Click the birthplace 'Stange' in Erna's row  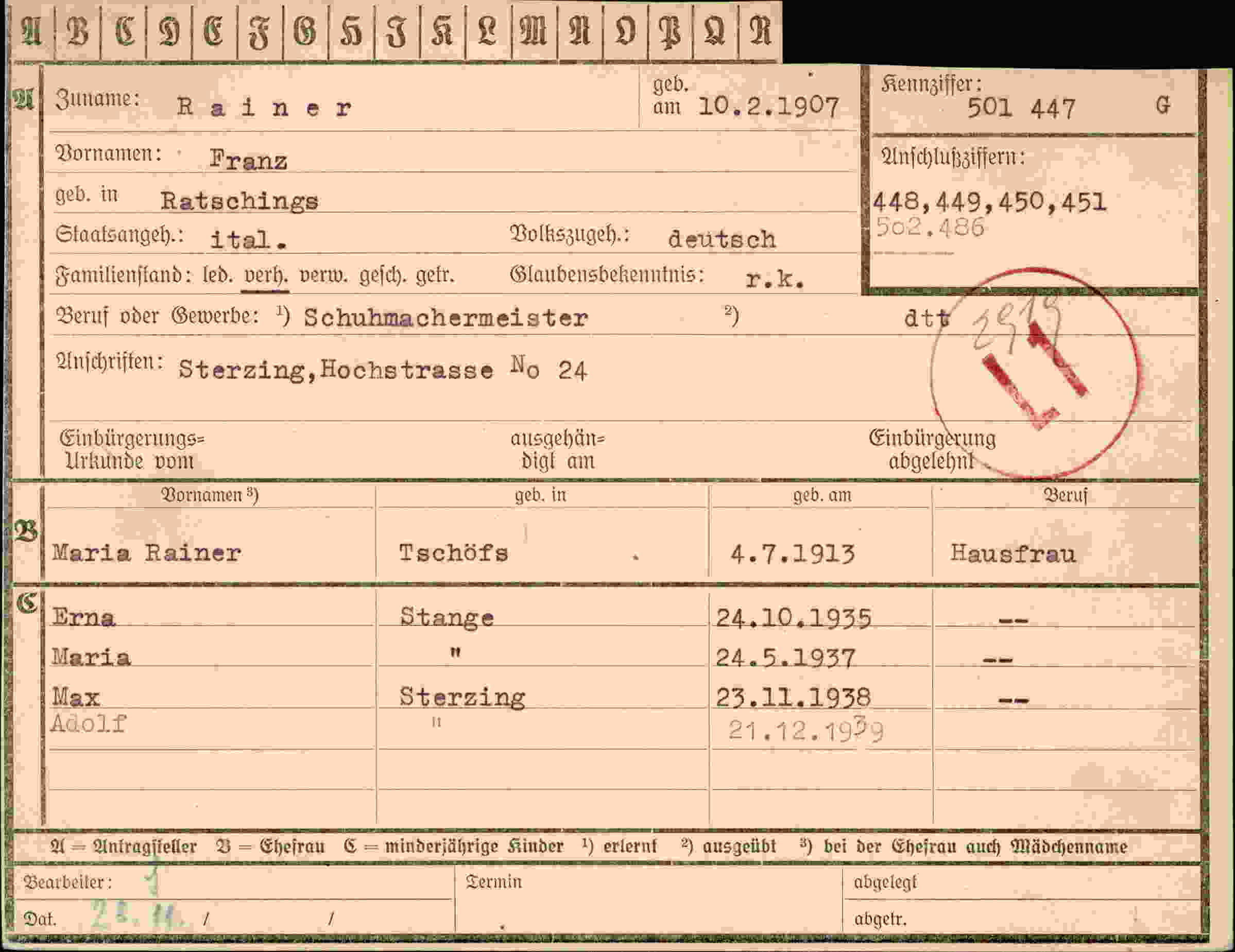pos(447,617)
